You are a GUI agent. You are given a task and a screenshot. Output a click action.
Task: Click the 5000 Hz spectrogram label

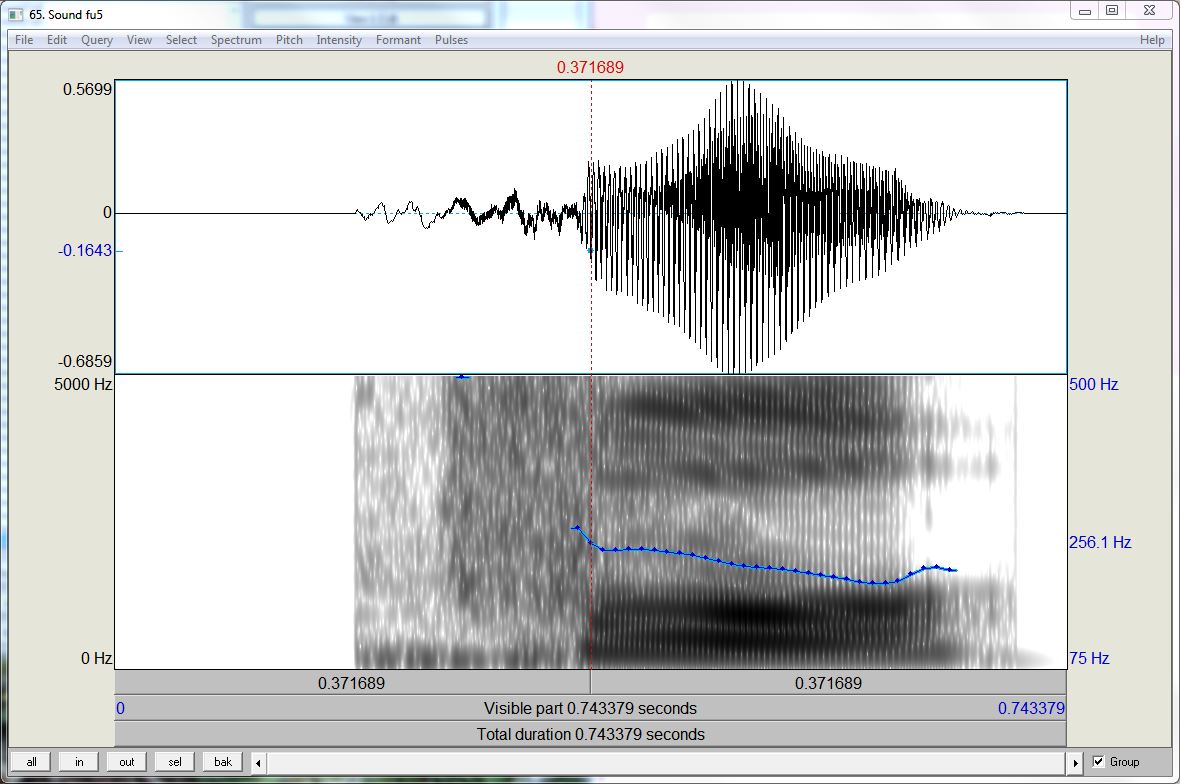pyautogui.click(x=83, y=384)
